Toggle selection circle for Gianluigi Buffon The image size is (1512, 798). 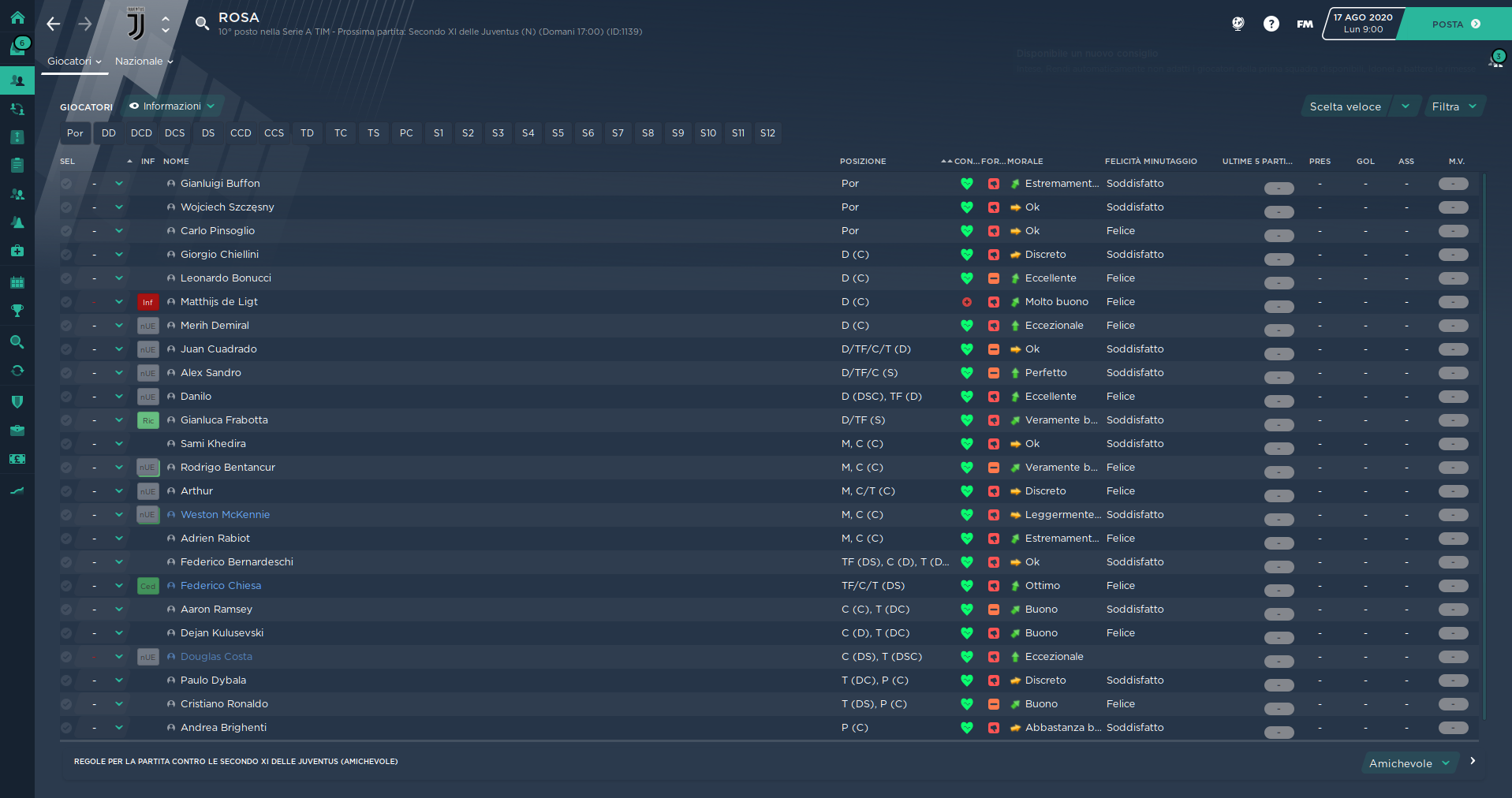click(66, 184)
